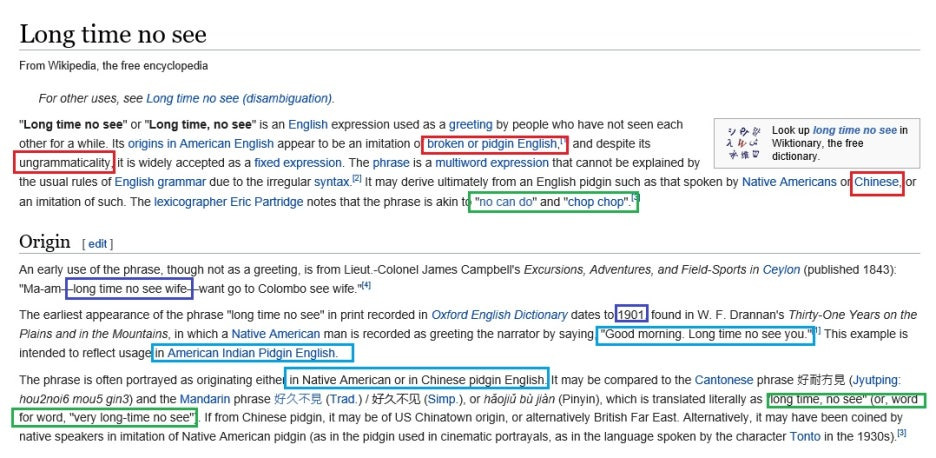Open the 'Trad.' link
This screenshot has width=936, height=458.
click(343, 399)
